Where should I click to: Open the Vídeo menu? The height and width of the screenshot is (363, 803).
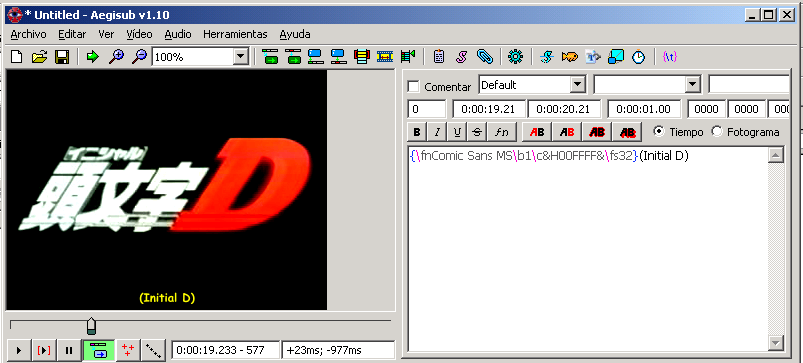point(139,34)
